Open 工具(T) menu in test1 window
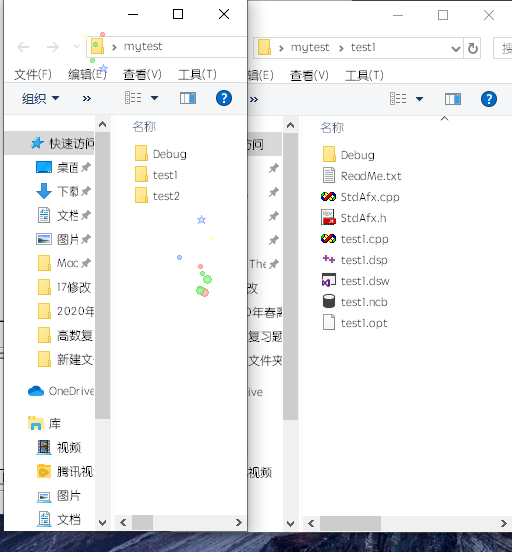The image size is (512, 552). 364,75
